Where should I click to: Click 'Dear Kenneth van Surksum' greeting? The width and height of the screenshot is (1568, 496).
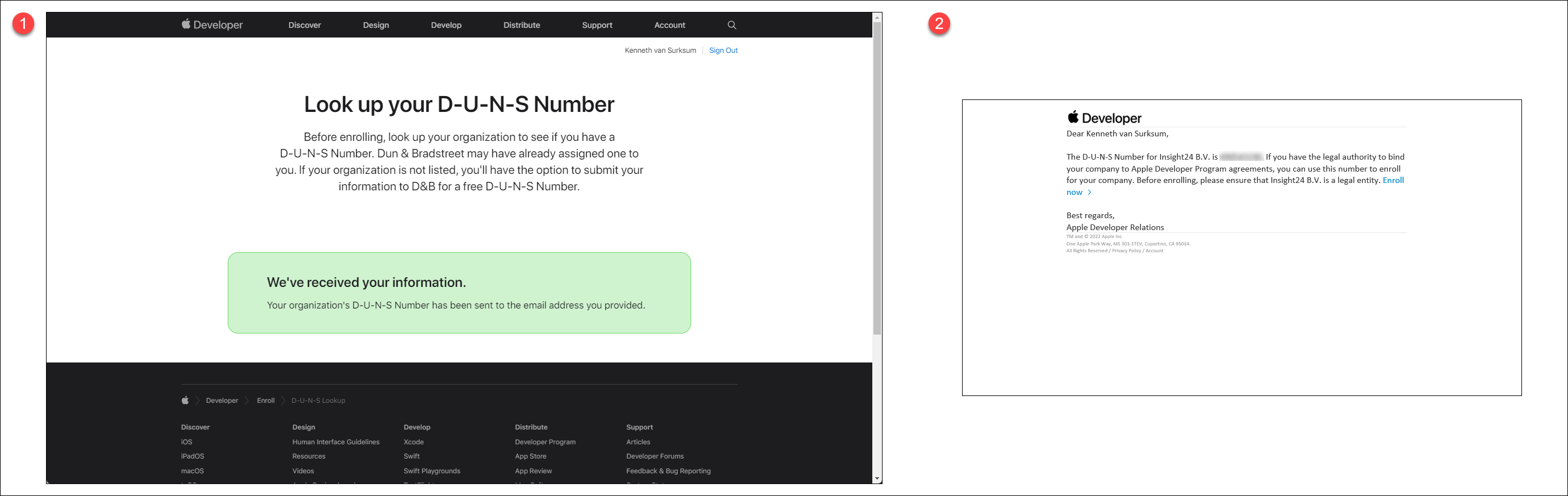(1117, 134)
